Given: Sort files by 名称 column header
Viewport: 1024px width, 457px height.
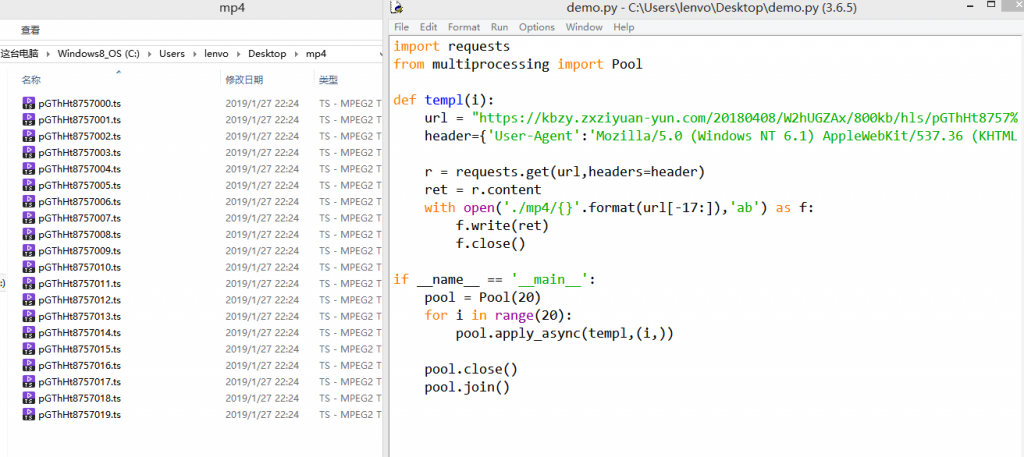Looking at the screenshot, I should point(31,80).
